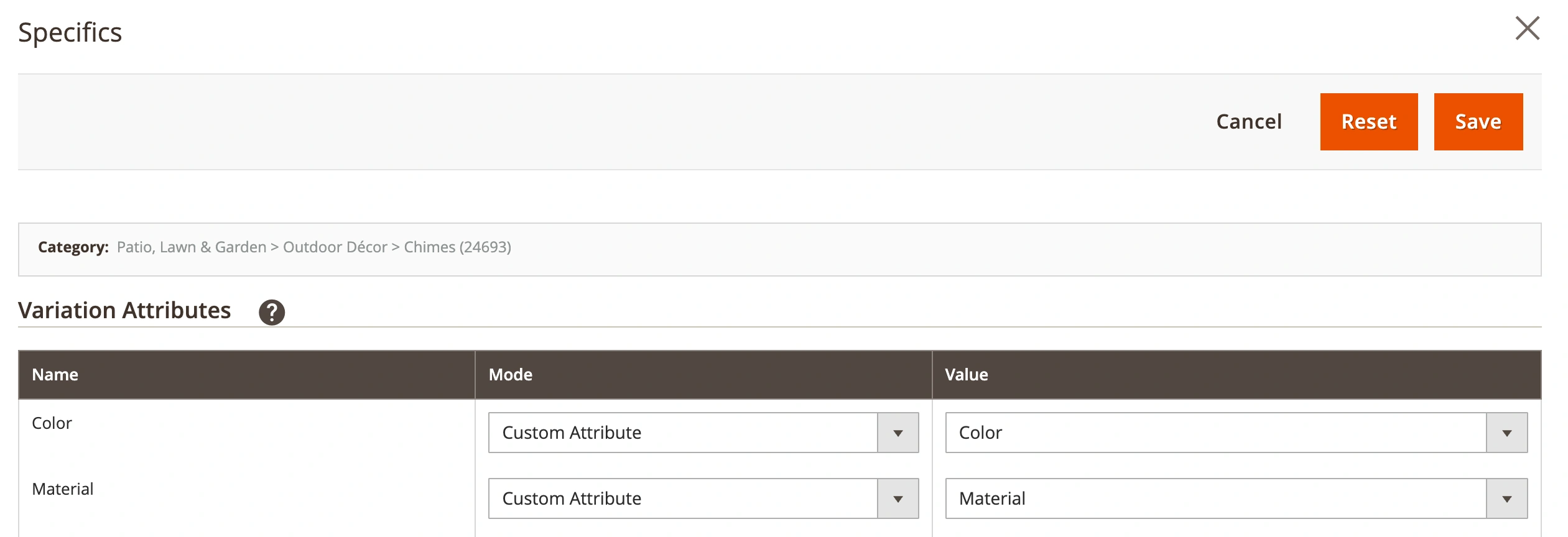Click the Variation Attributes section heading
Image resolution: width=1568 pixels, height=537 pixels.
point(124,310)
